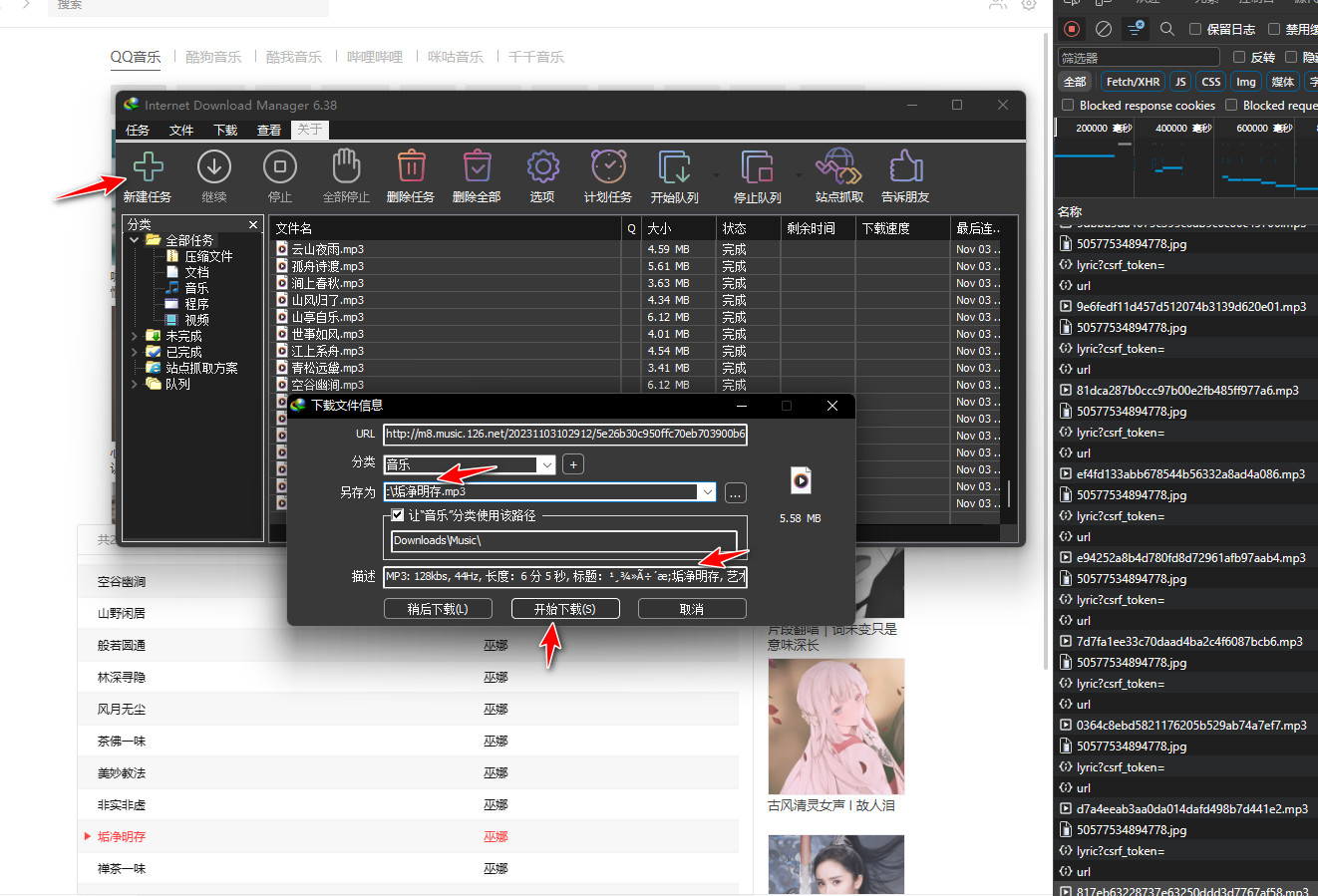Enable the 禁用缓存 checkbox in DevTools

click(x=1274, y=29)
